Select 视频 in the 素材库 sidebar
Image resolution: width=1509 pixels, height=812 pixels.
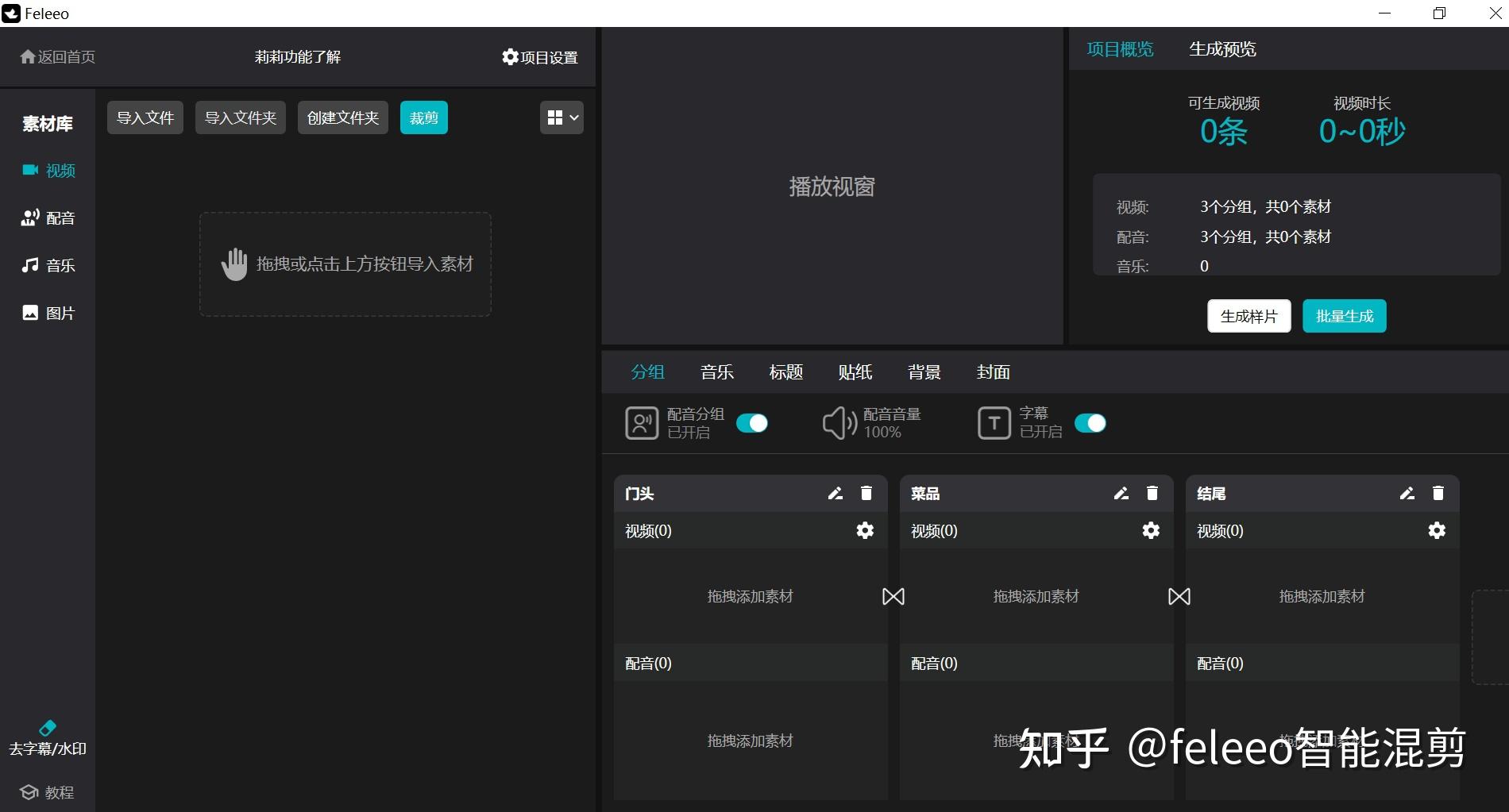48,170
